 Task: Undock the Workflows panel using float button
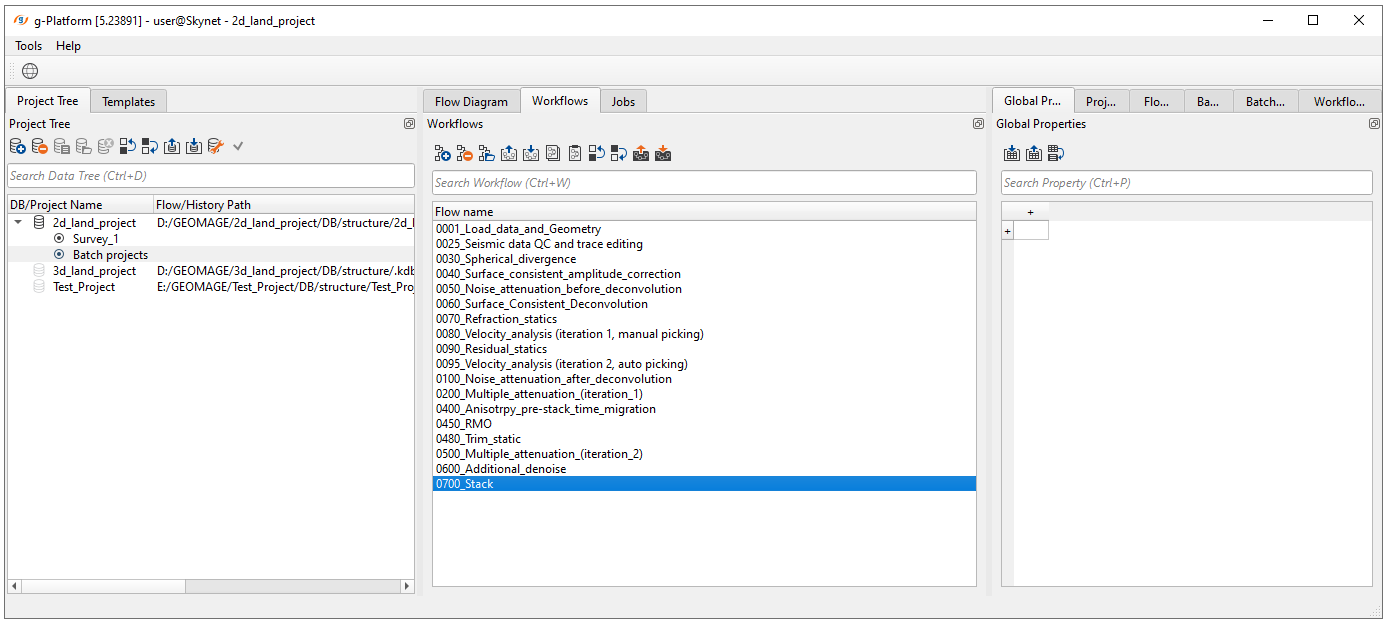[978, 124]
